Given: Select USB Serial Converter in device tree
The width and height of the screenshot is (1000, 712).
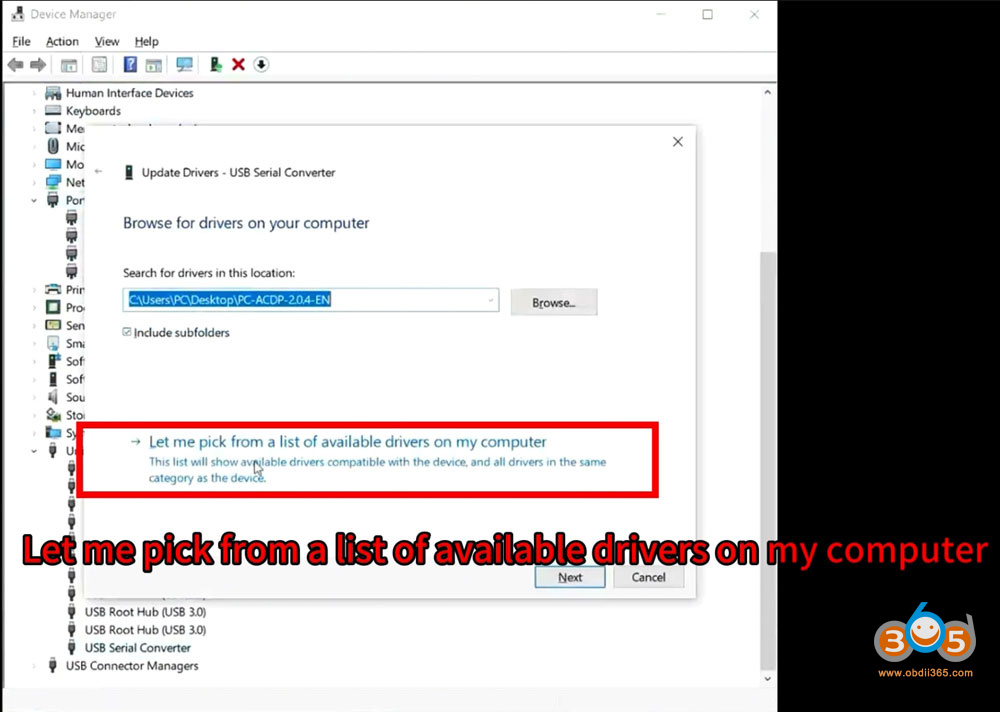Looking at the screenshot, I should [137, 648].
